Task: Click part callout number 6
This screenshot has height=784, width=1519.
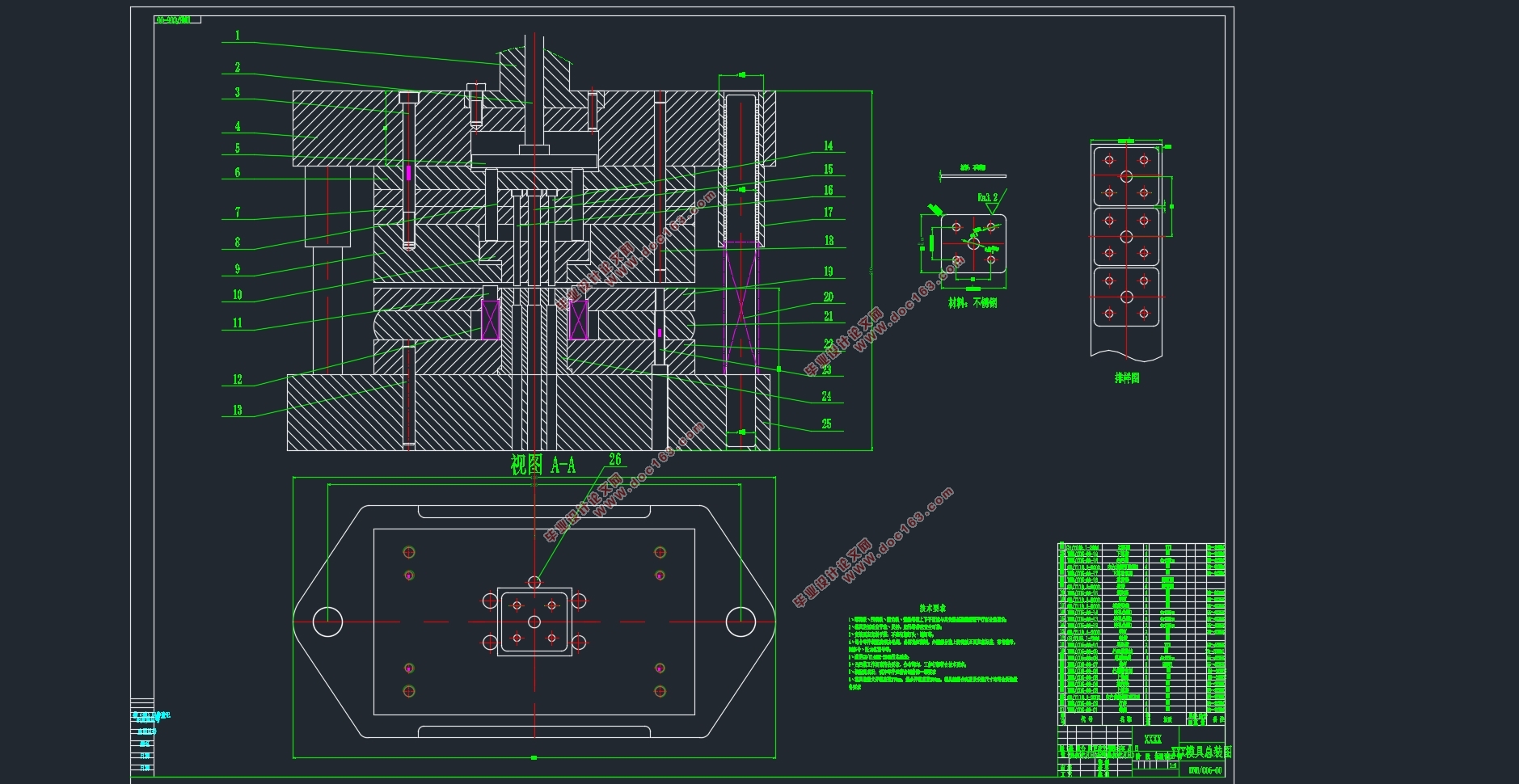Action: coord(238,173)
